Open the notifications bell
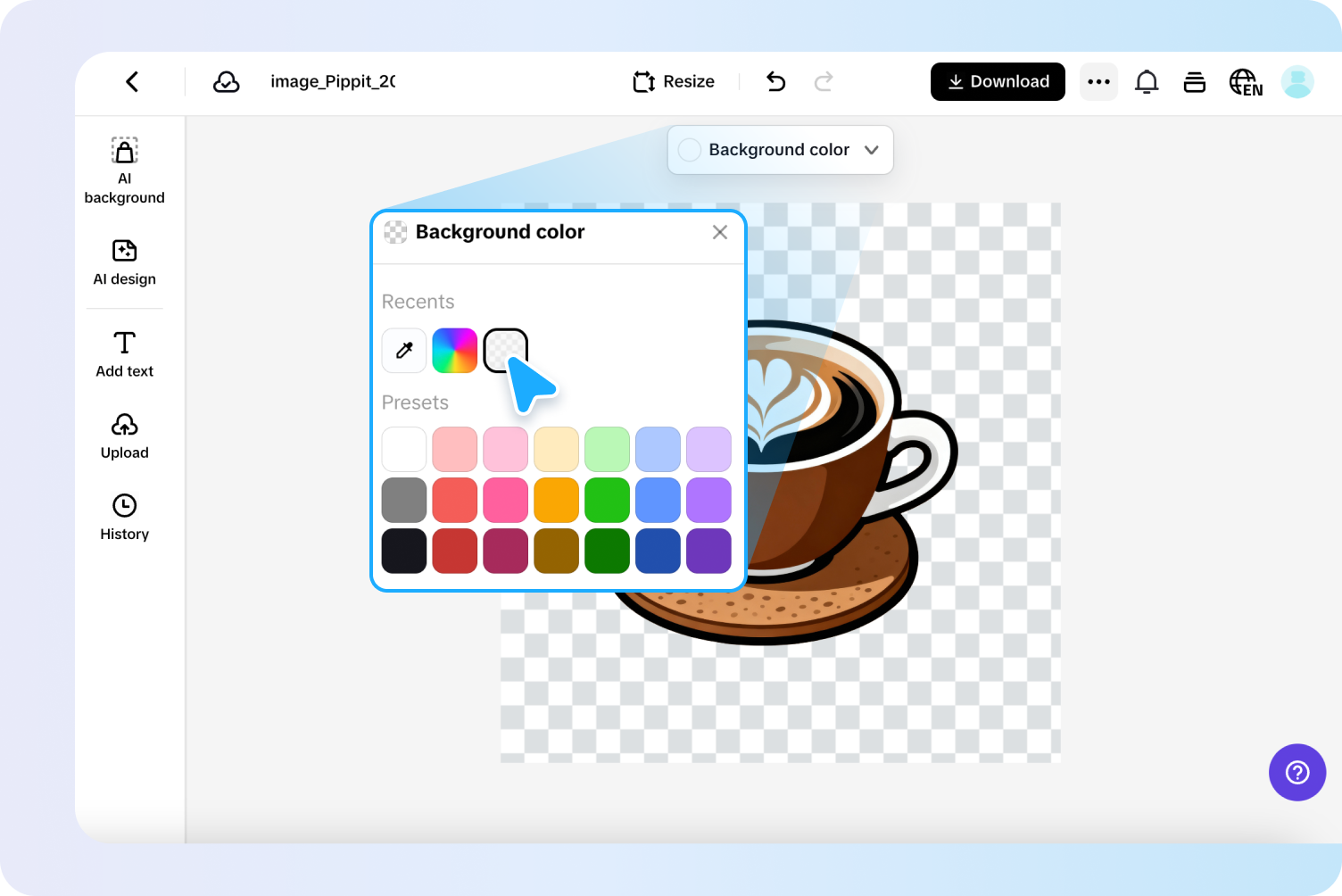The image size is (1342, 896). tap(1147, 81)
